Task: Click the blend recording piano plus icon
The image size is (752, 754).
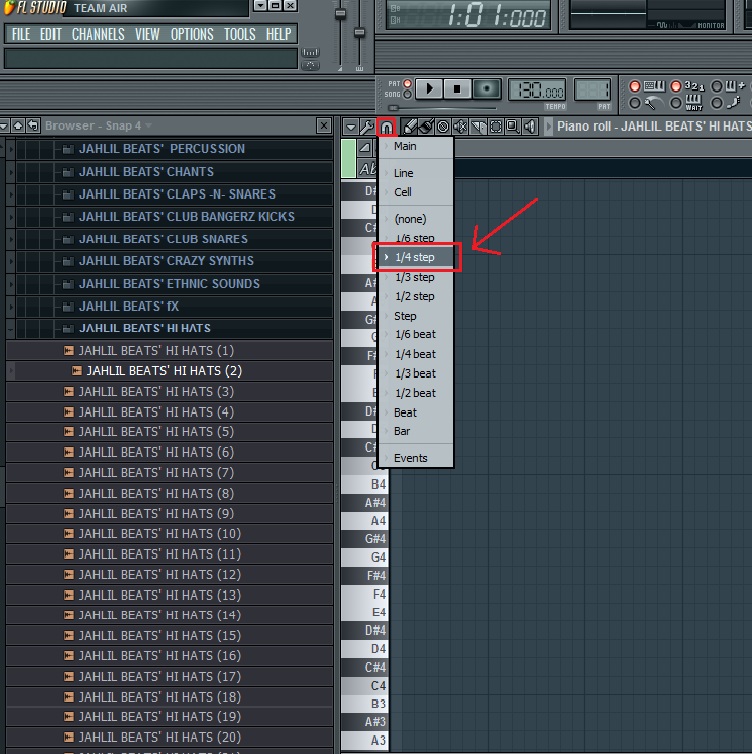Action: point(735,86)
